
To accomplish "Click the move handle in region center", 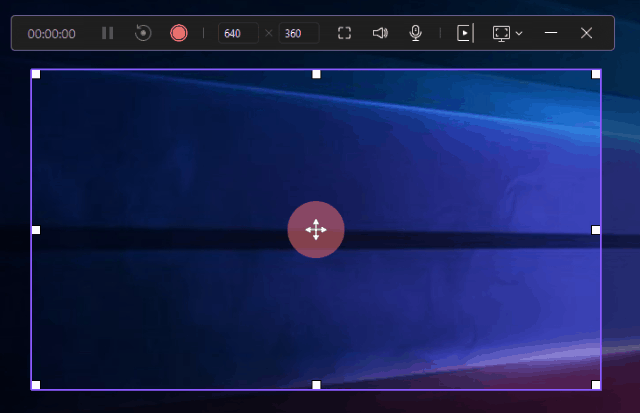I will pyautogui.click(x=316, y=229).
